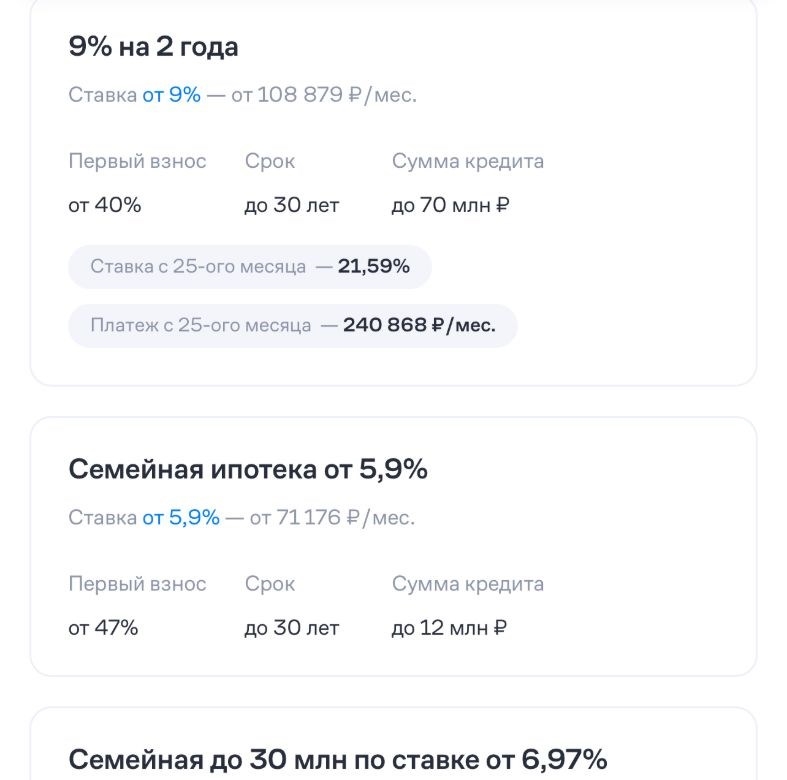Viewport: 787px width, 780px height.
Task: Click the "от 108 879 ₽/мес." payment text
Action: [324, 95]
